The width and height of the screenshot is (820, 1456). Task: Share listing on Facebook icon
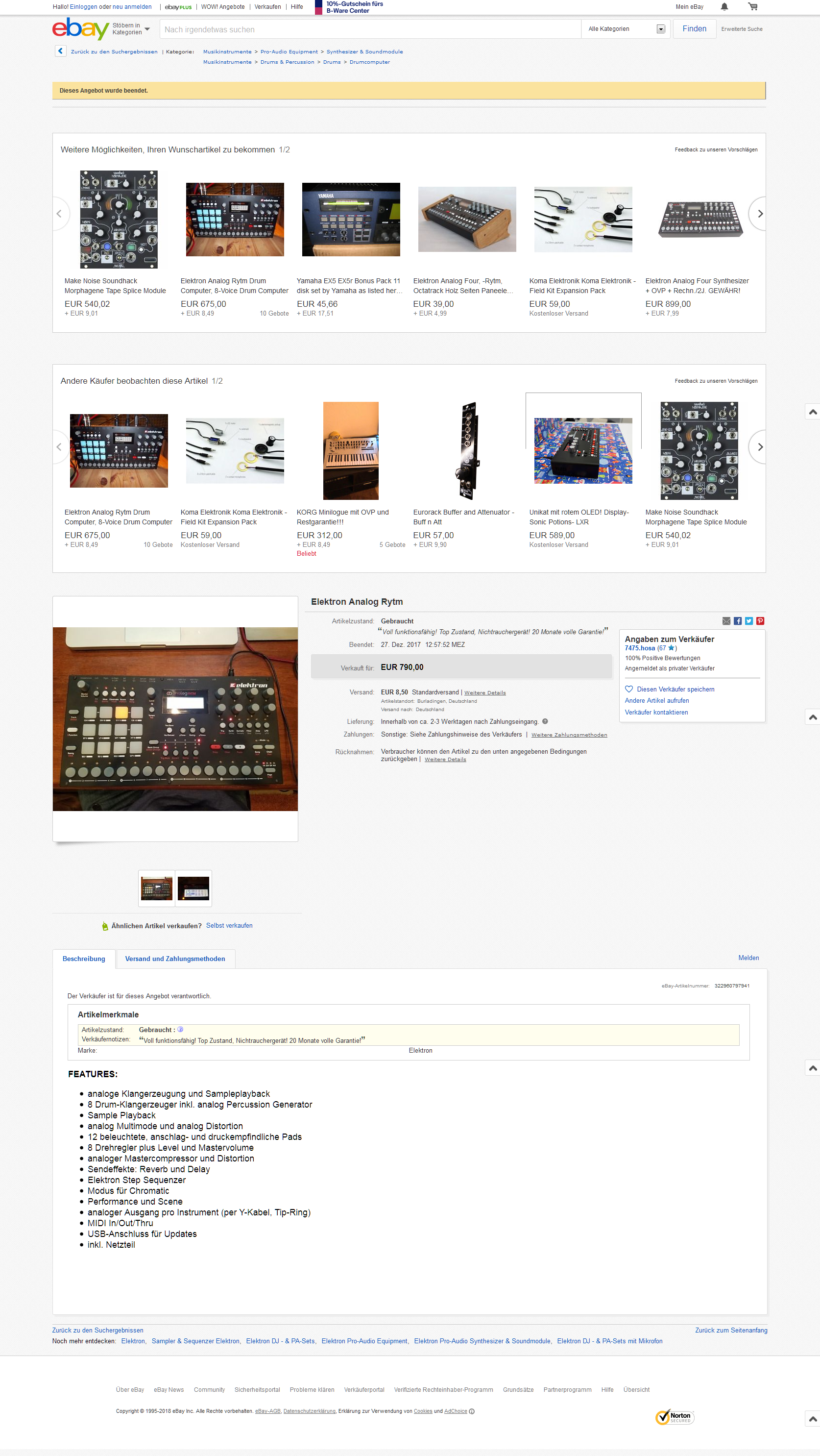tap(738, 620)
